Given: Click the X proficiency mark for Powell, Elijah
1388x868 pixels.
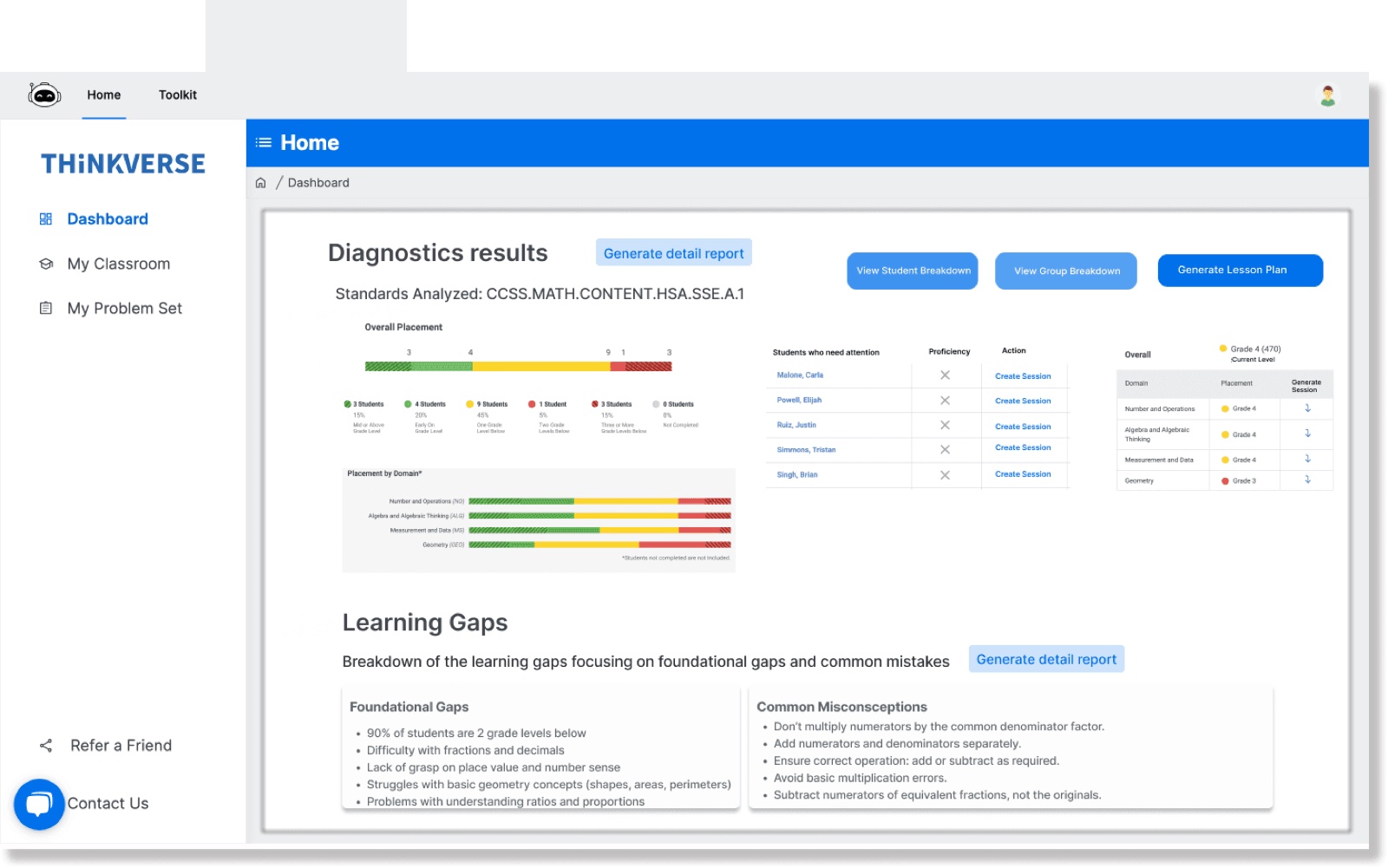Looking at the screenshot, I should coord(945,401).
